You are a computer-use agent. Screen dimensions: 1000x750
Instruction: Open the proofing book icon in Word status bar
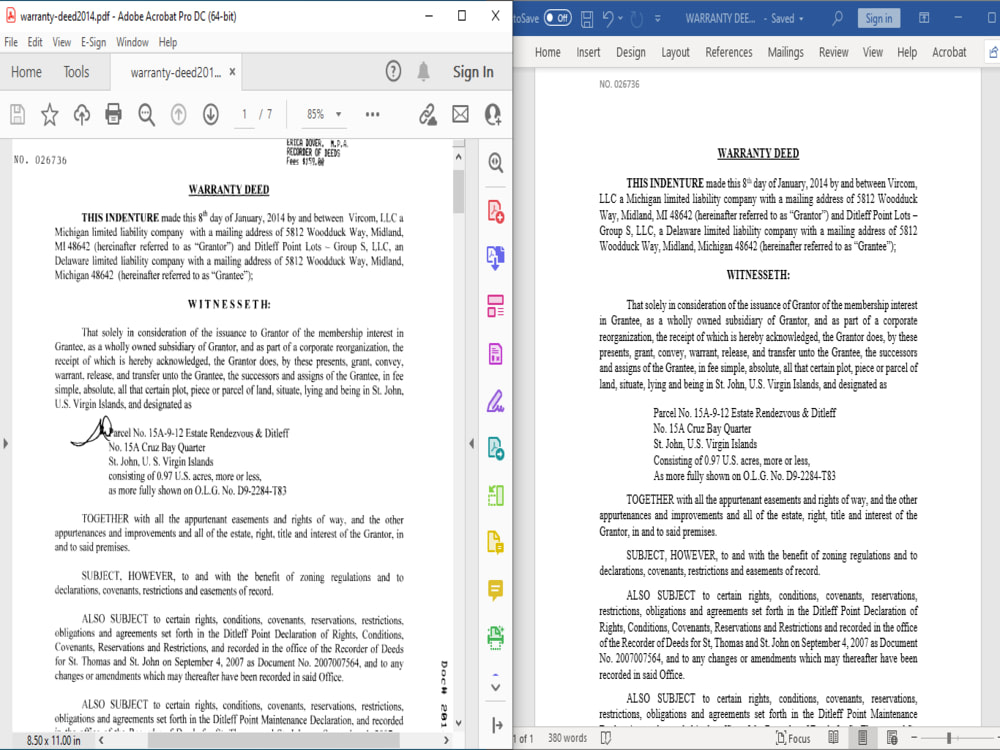606,738
